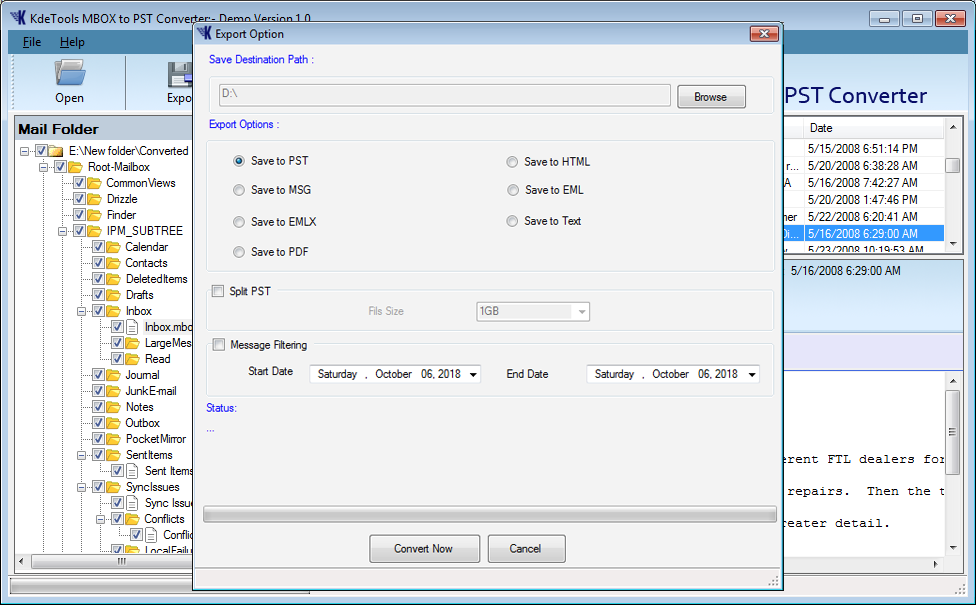Click the Browse button
Image resolution: width=976 pixels, height=605 pixels.
710,97
